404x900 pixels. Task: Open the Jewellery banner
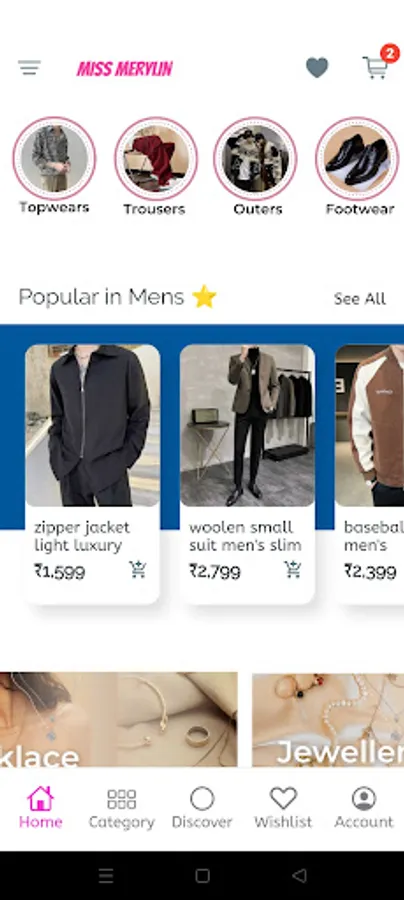(x=328, y=719)
